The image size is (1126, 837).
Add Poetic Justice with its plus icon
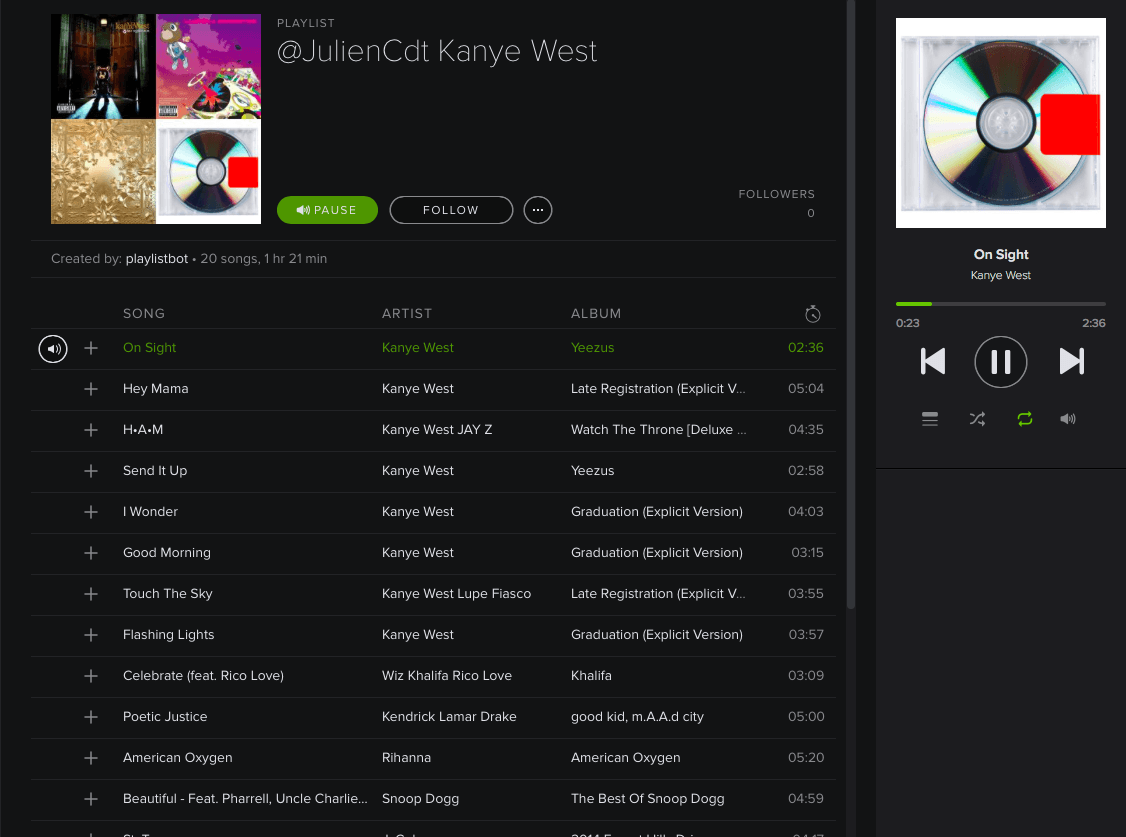91,717
